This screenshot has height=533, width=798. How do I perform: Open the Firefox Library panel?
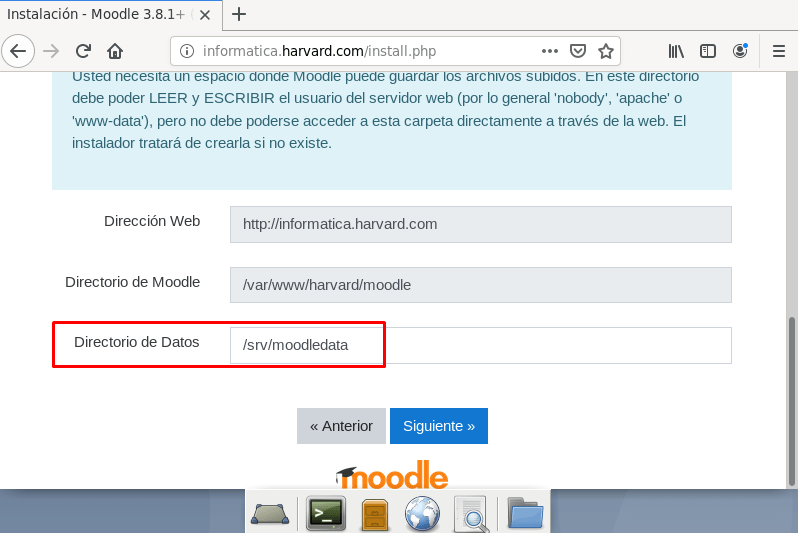coord(677,51)
